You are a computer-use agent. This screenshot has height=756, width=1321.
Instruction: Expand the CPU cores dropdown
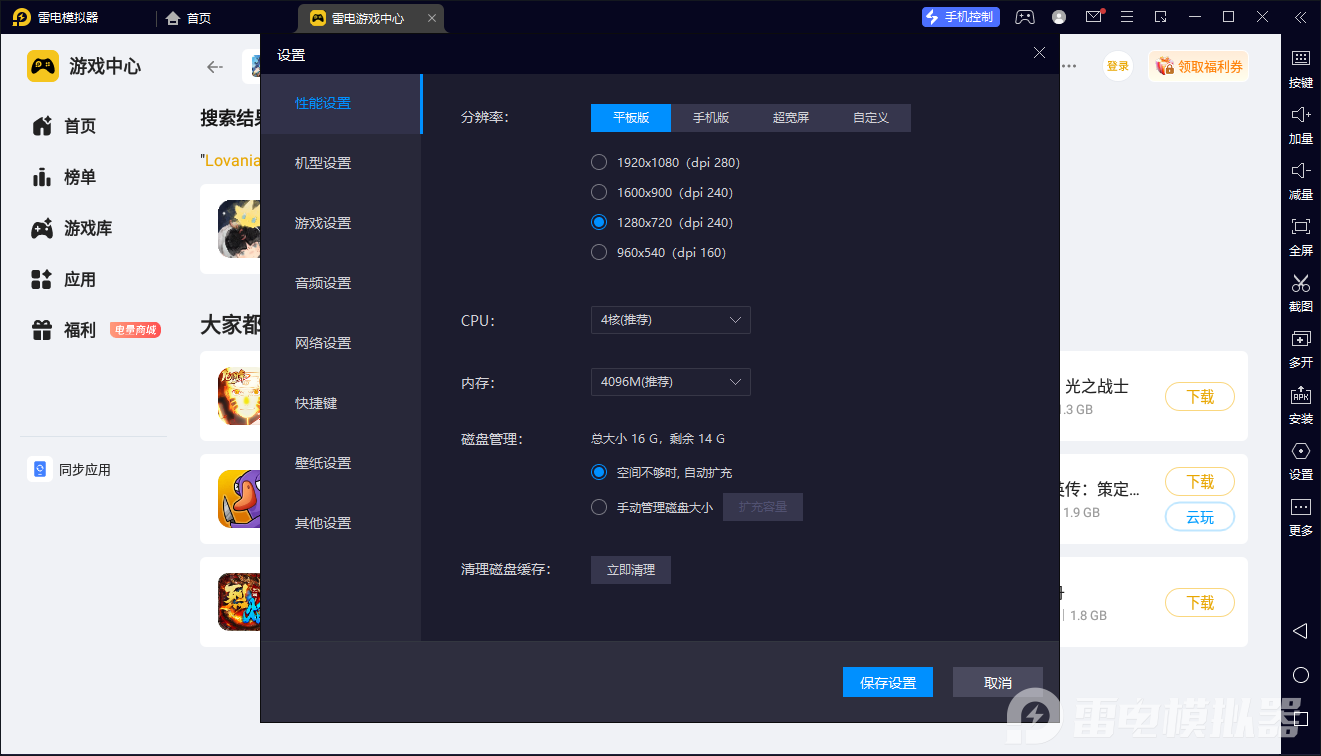670,320
